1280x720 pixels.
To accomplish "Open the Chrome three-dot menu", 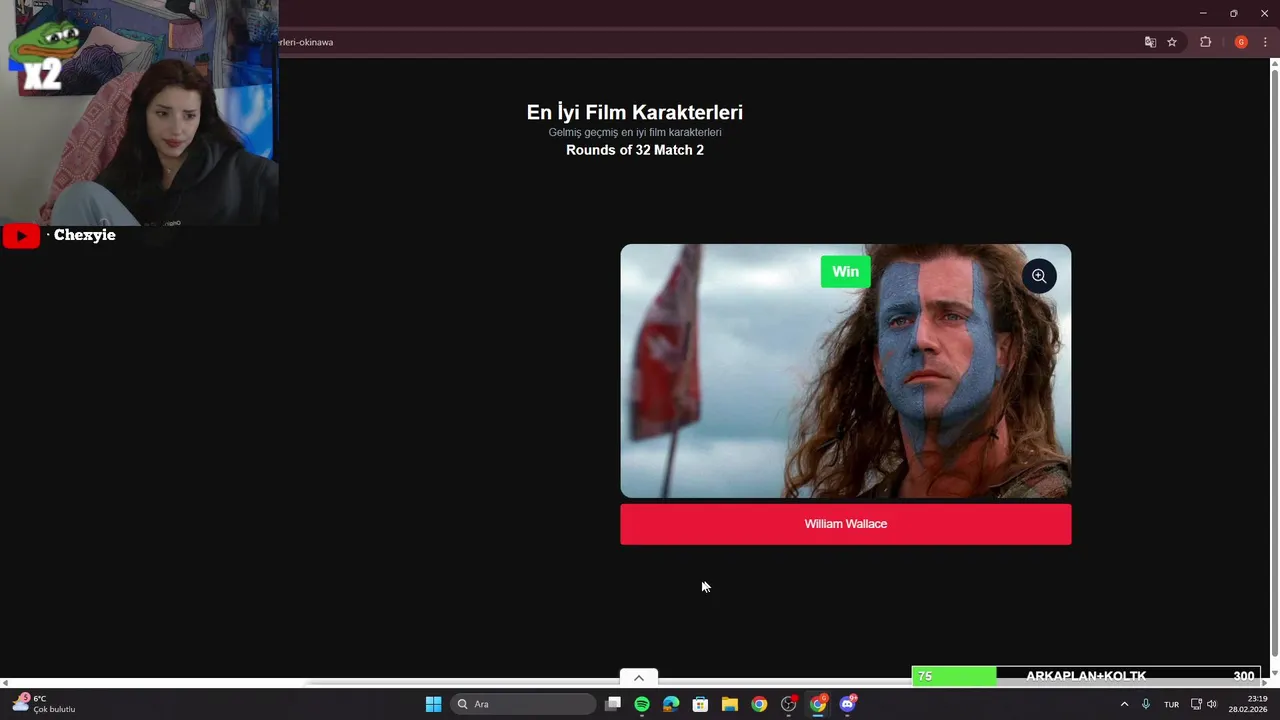I will [x=1265, y=42].
